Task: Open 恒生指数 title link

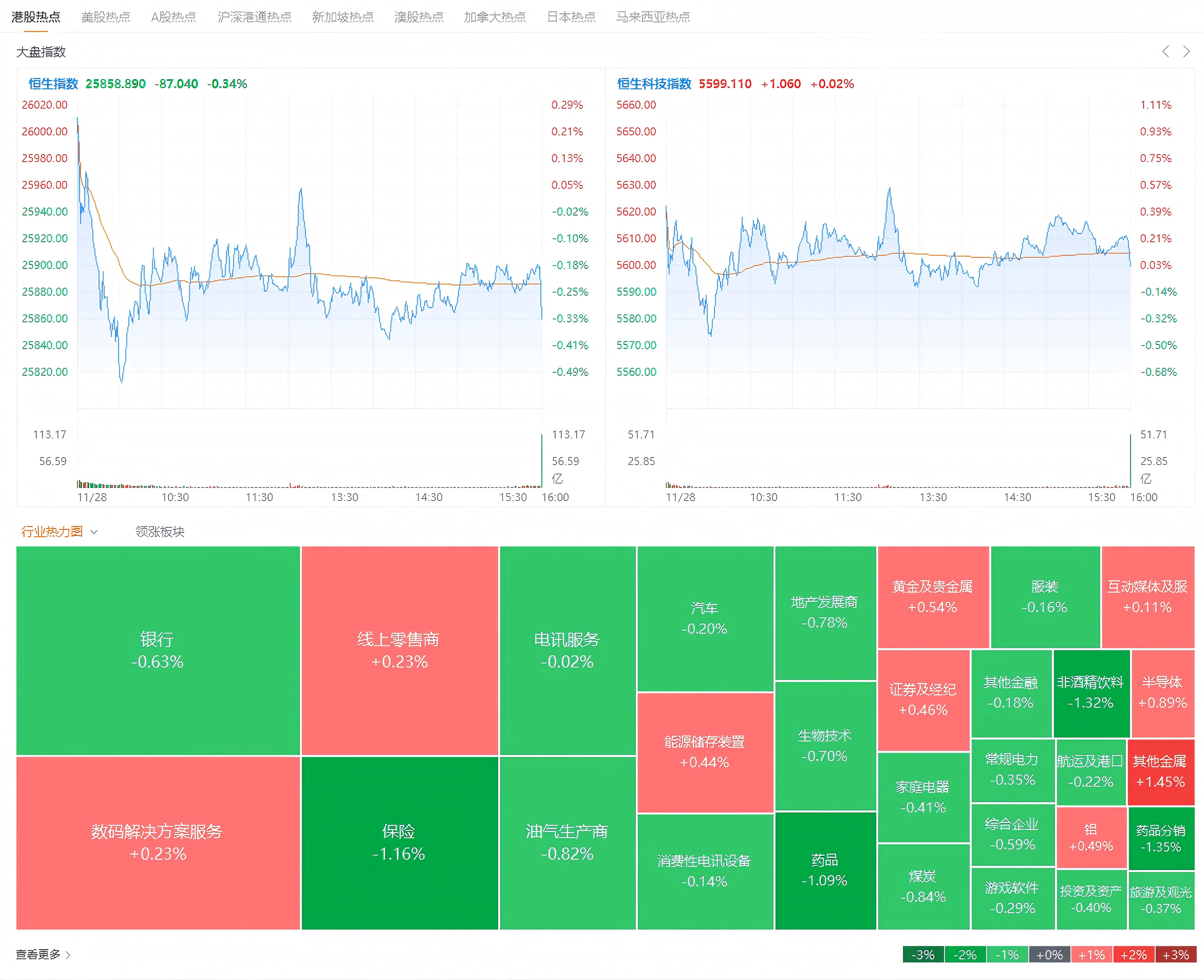Action: 53,83
